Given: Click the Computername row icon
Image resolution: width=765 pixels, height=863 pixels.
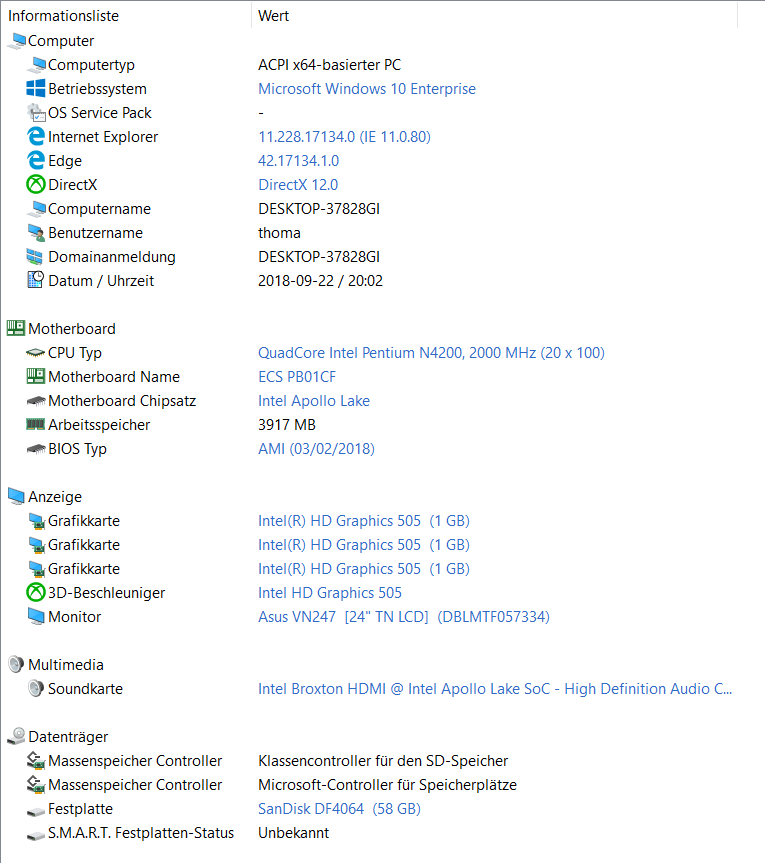Looking at the screenshot, I should tap(36, 209).
